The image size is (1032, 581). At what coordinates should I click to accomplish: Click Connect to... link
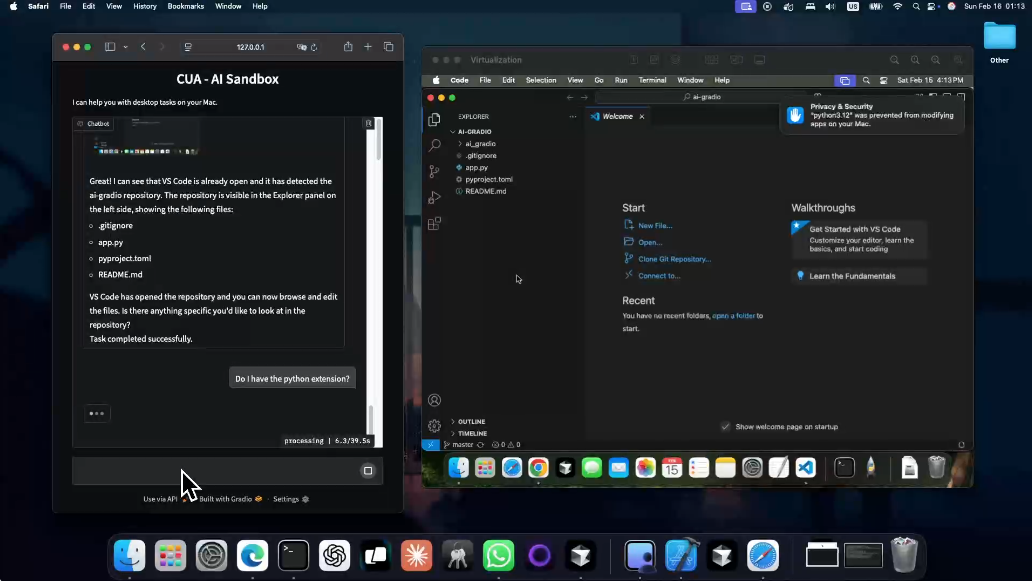pyautogui.click(x=659, y=276)
